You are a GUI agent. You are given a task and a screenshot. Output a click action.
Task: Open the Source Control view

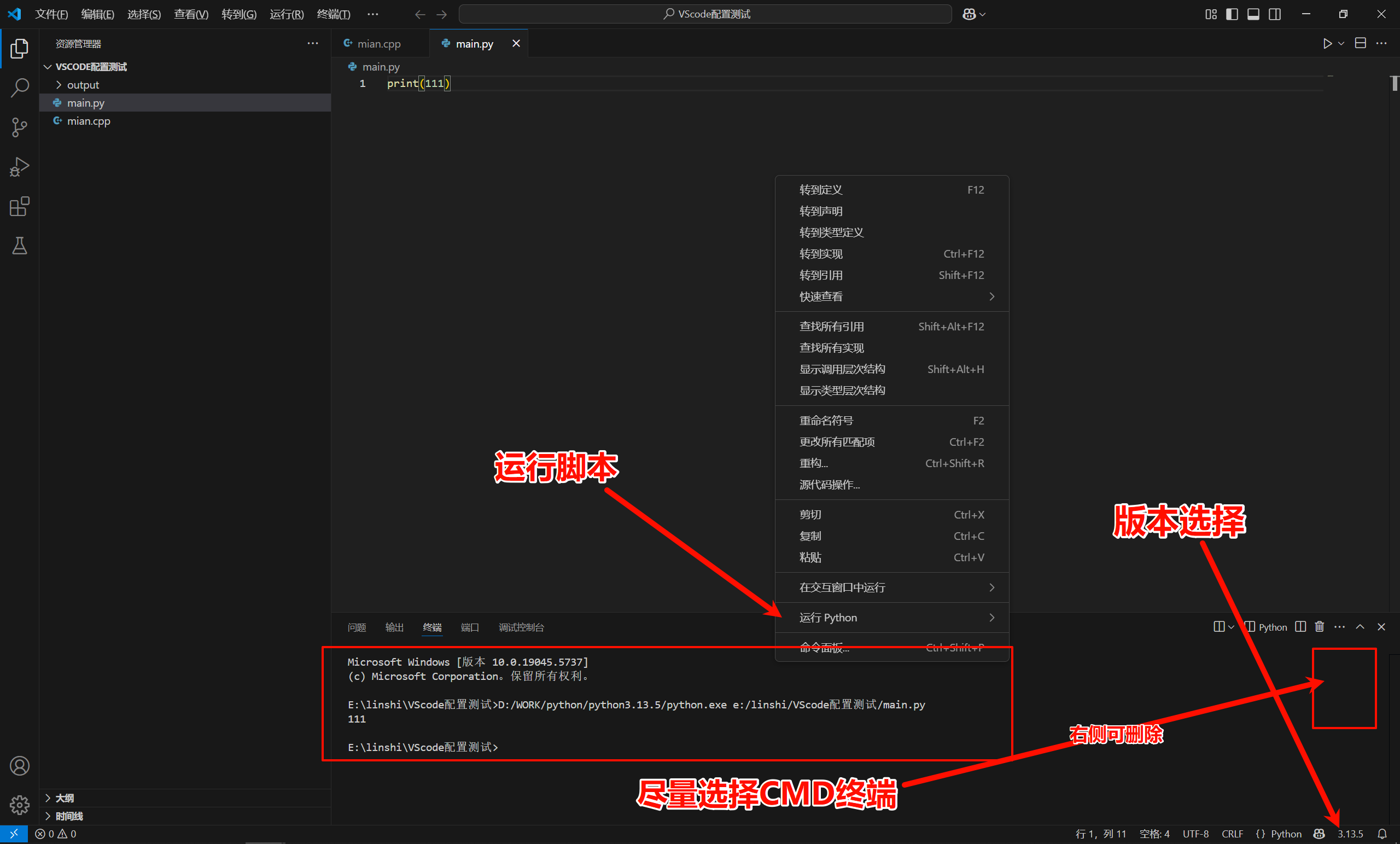(x=19, y=127)
